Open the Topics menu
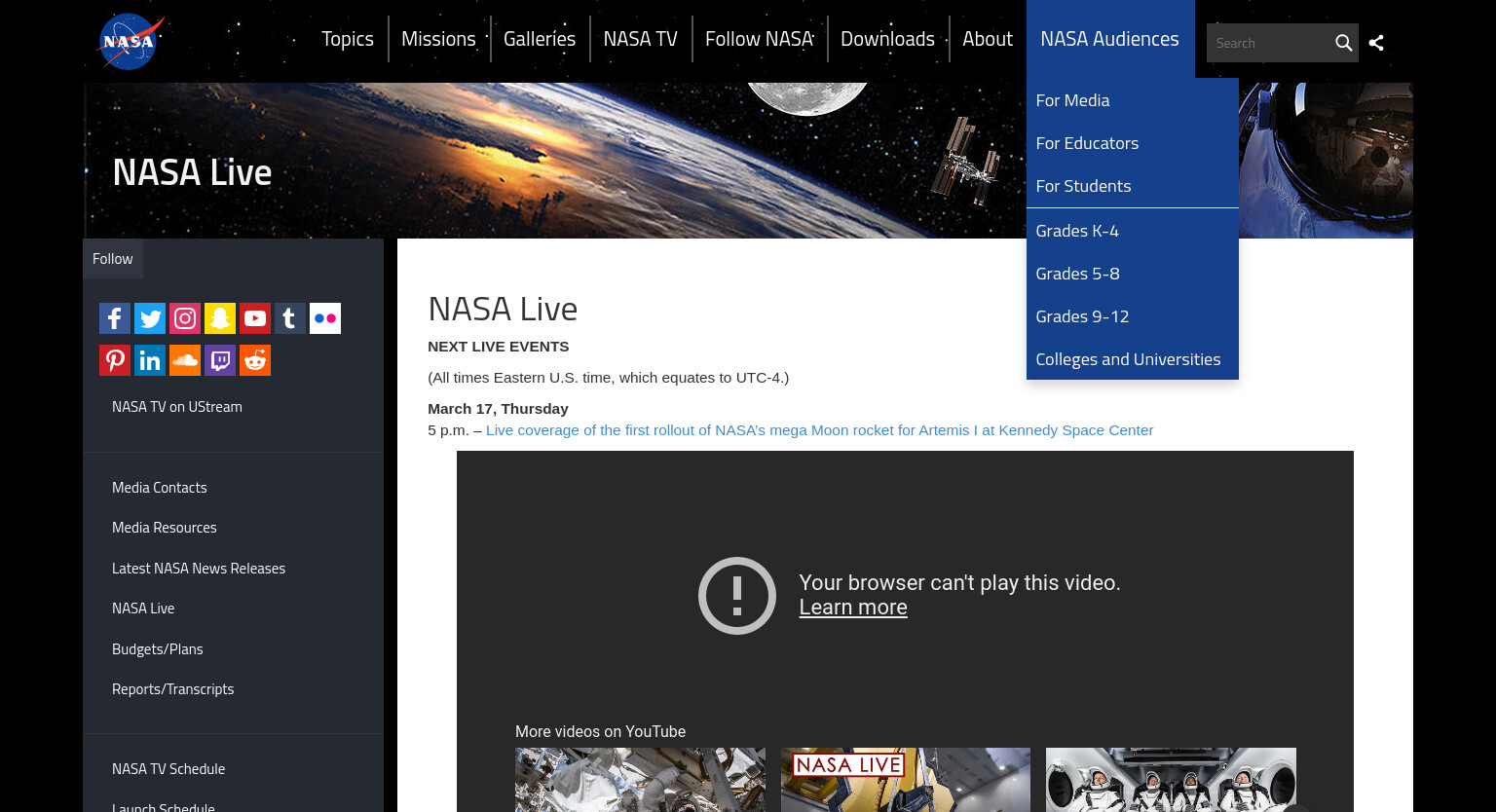1496x812 pixels. click(348, 39)
